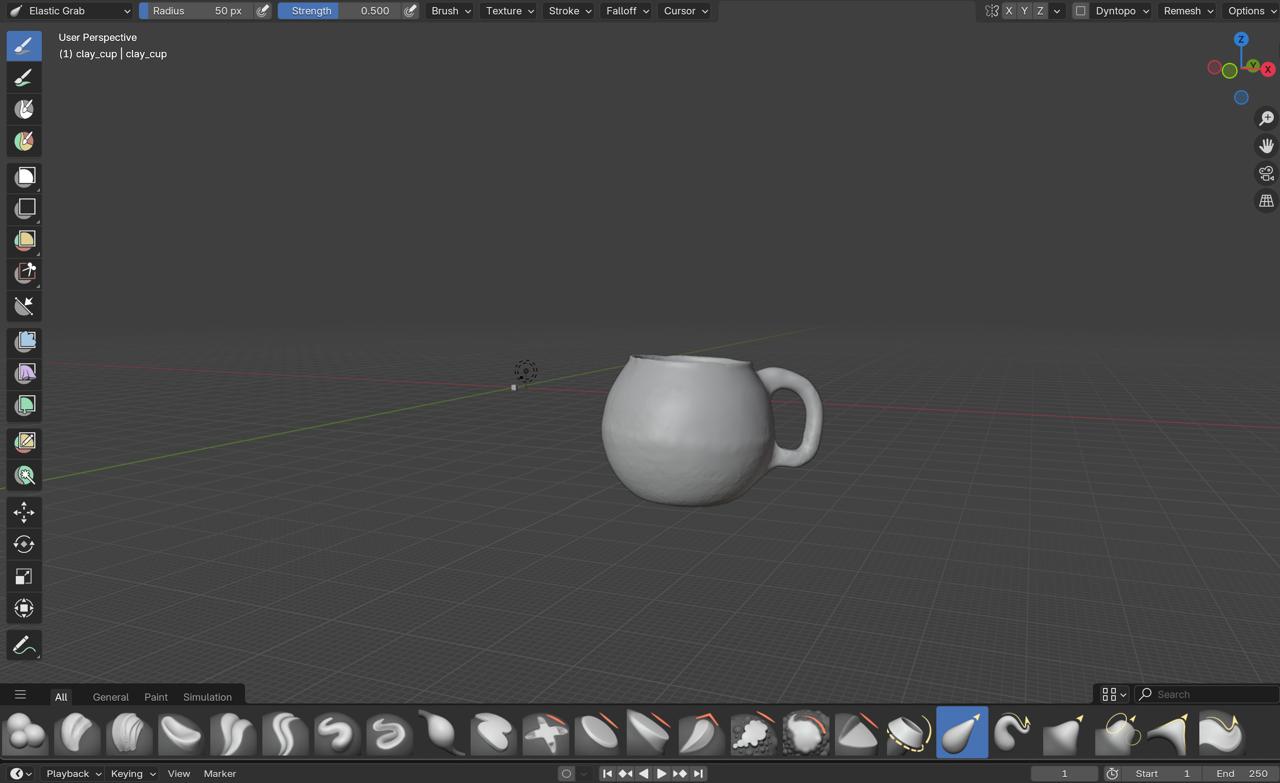
Task: Select the Rotate tool
Action: coord(24,544)
